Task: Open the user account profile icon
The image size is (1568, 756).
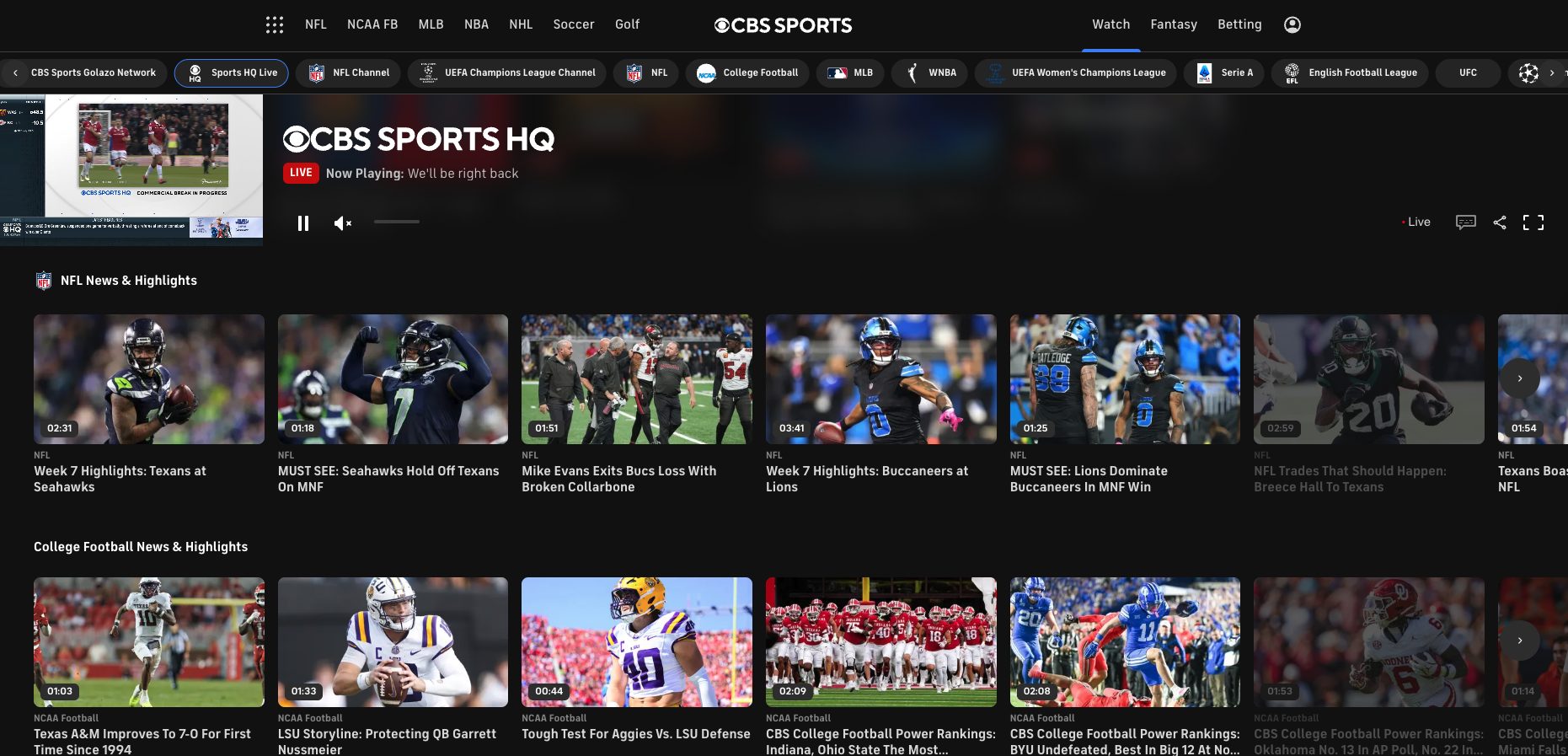Action: (x=1292, y=24)
